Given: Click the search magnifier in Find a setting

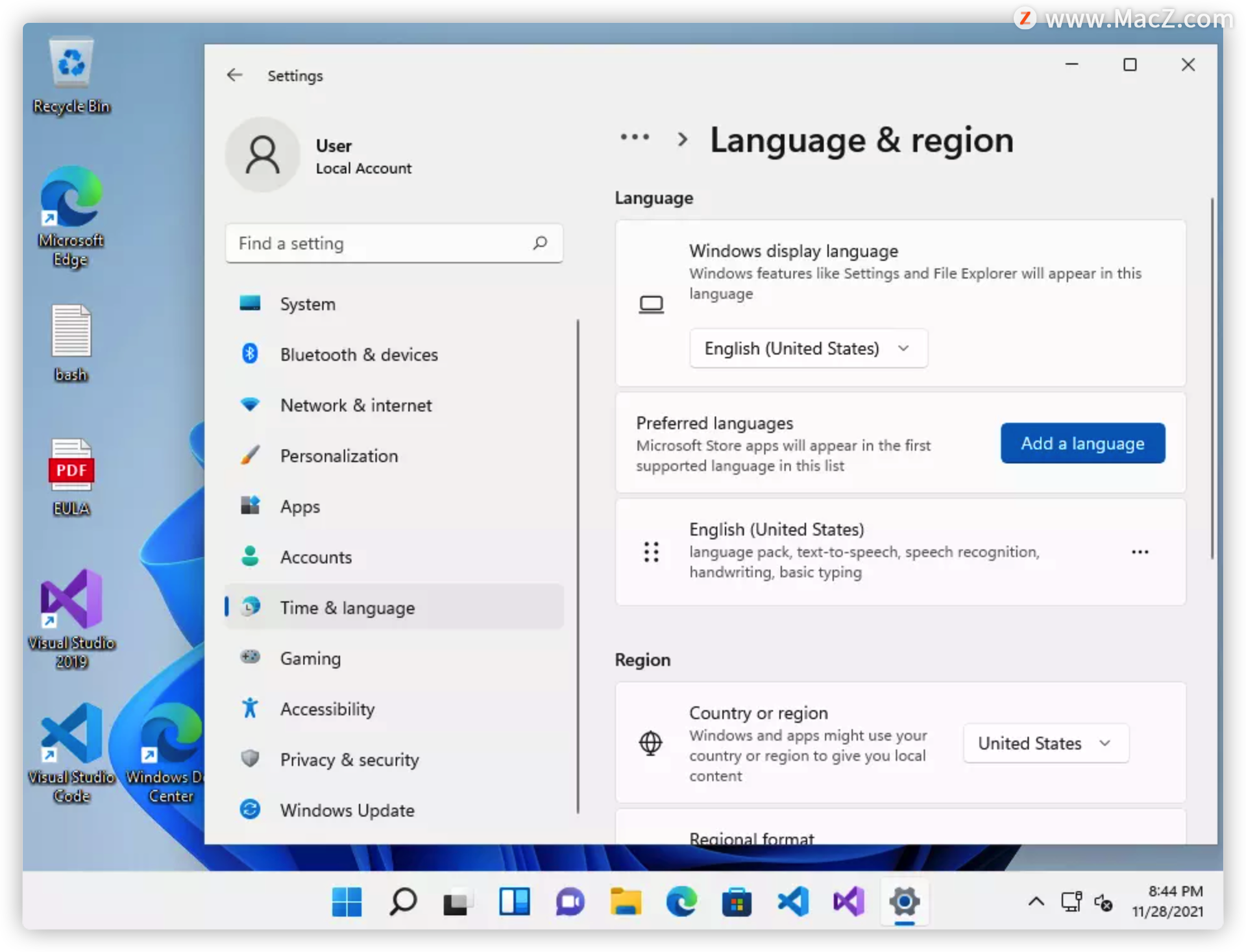Looking at the screenshot, I should pyautogui.click(x=540, y=243).
